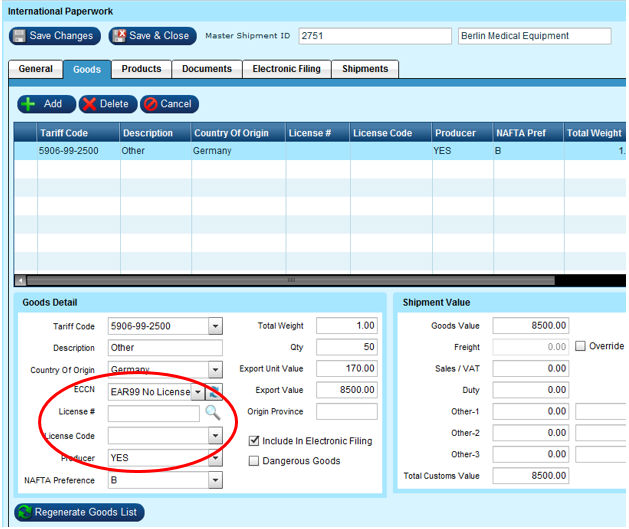
Task: Sort by the Tariff Code column header
Action: tap(78, 133)
